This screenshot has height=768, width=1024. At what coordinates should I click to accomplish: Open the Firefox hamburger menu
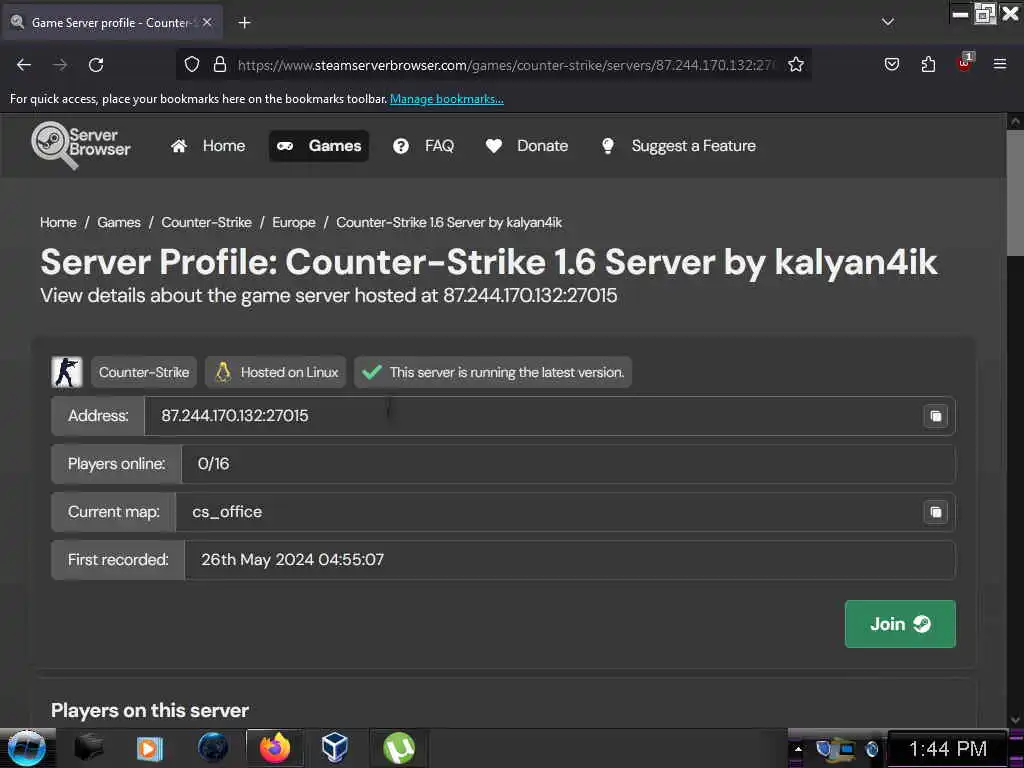tap(1000, 64)
